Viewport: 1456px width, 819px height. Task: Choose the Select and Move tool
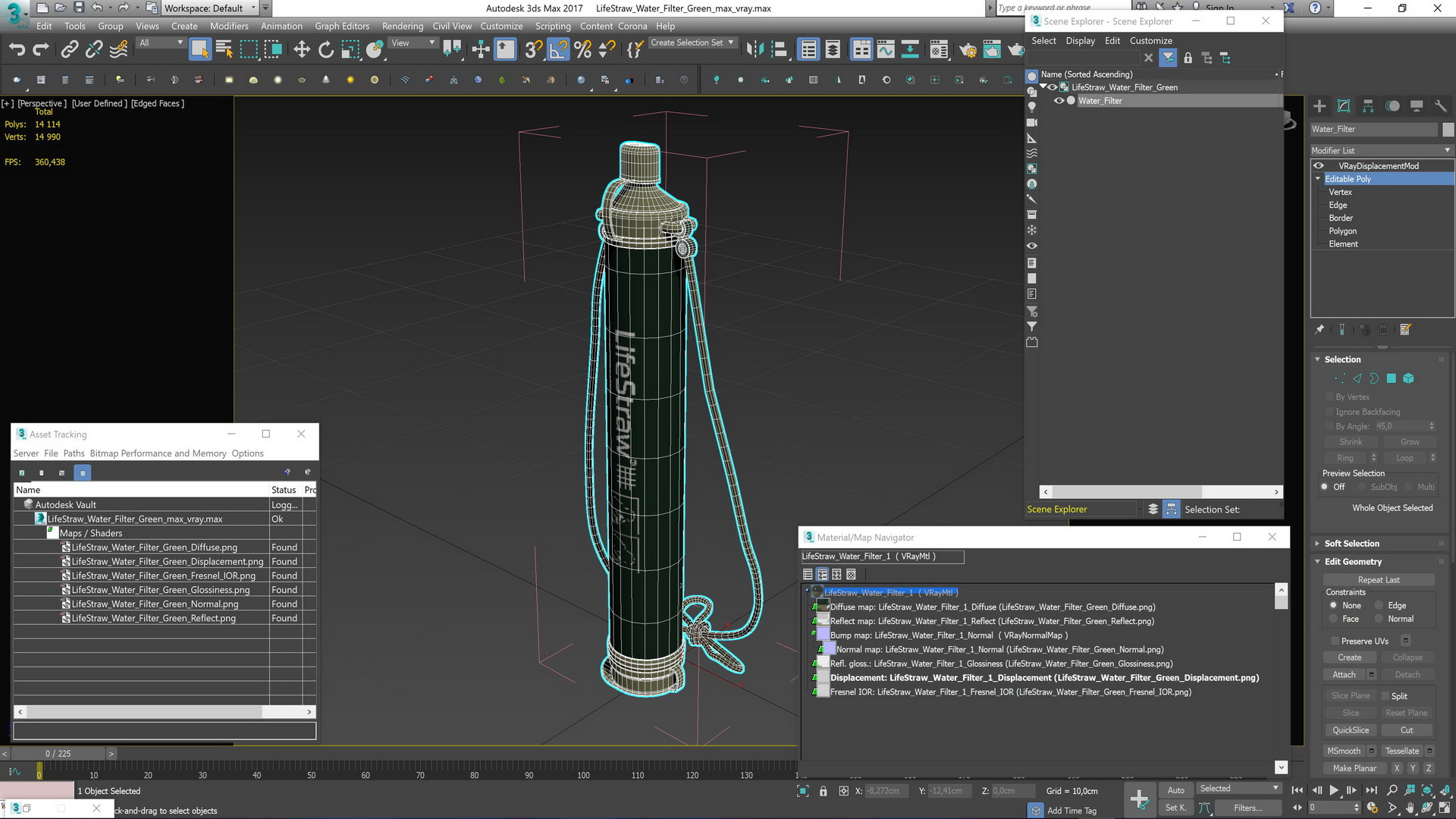(x=302, y=50)
